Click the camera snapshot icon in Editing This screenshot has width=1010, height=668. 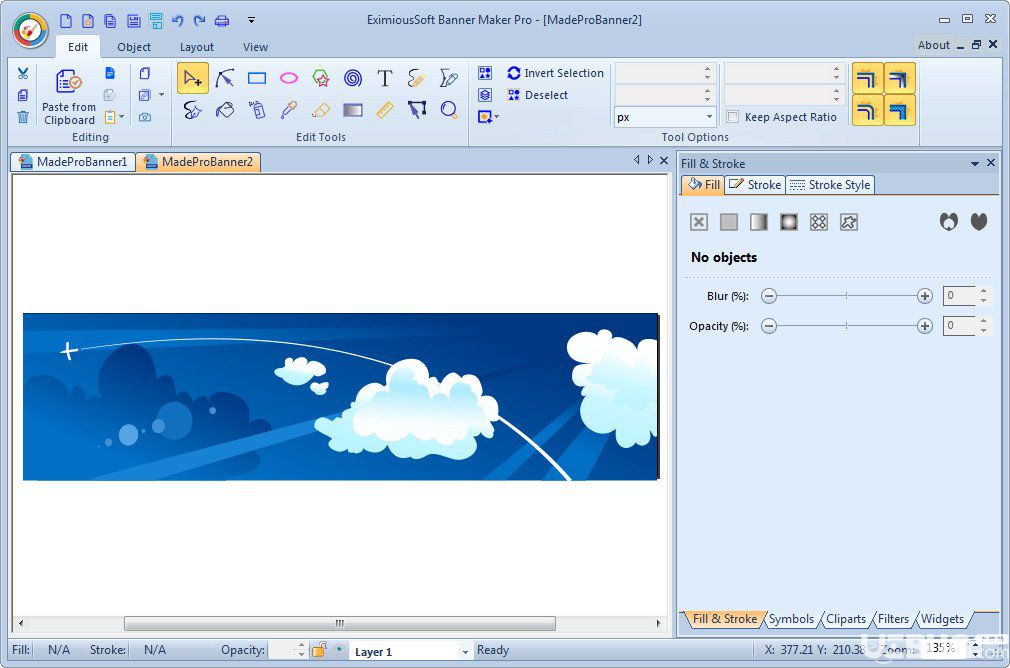pyautogui.click(x=145, y=117)
